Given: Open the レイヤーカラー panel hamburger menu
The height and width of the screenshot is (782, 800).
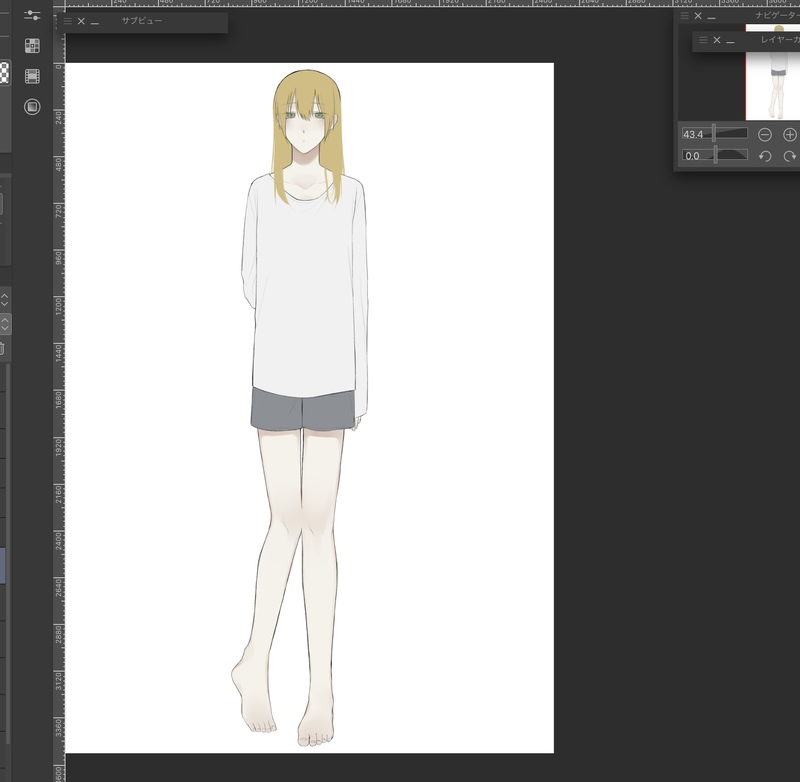Looking at the screenshot, I should pyautogui.click(x=704, y=40).
